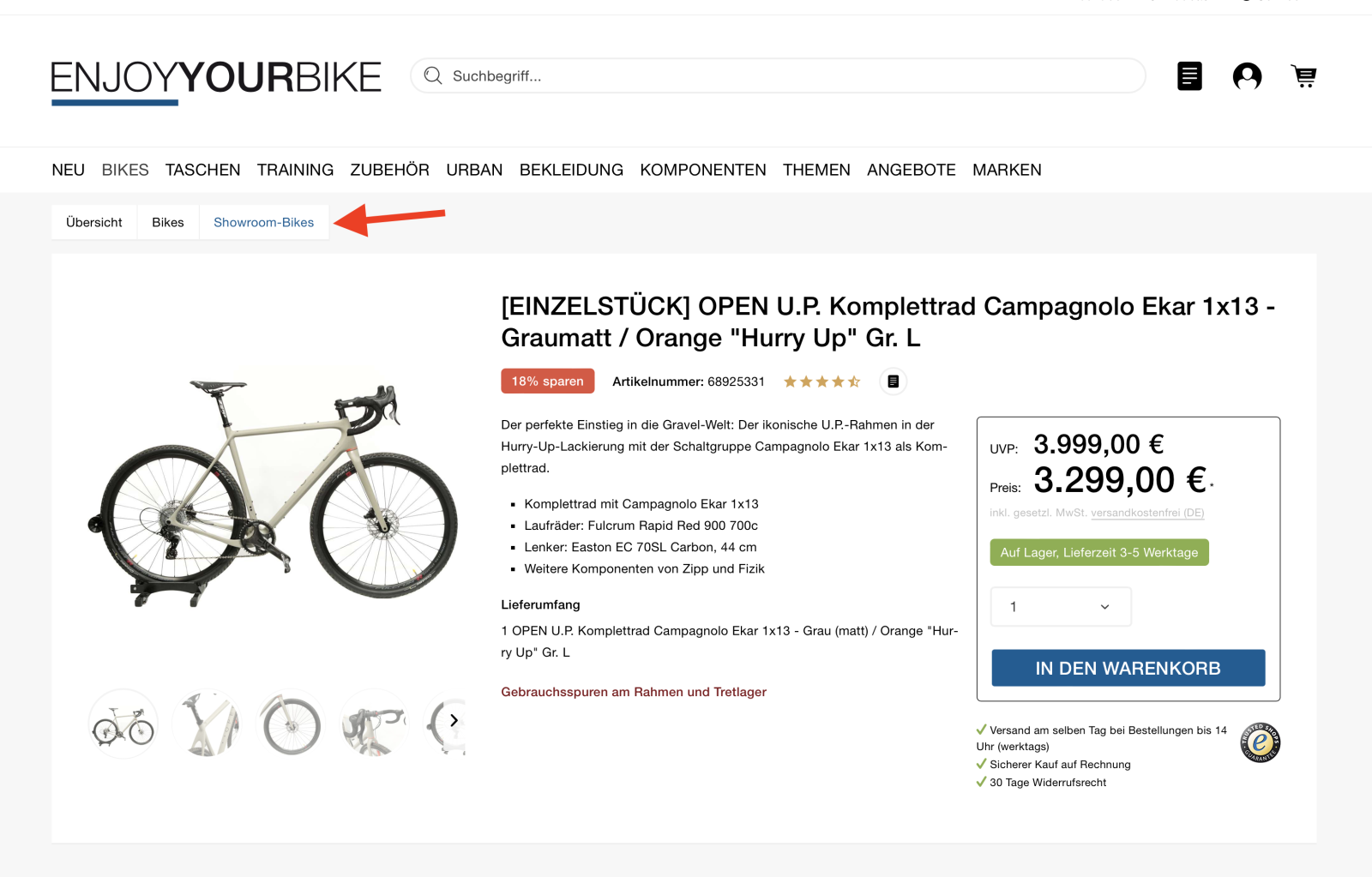Open the quantity dropdown
This screenshot has height=877, width=1372.
click(1061, 607)
